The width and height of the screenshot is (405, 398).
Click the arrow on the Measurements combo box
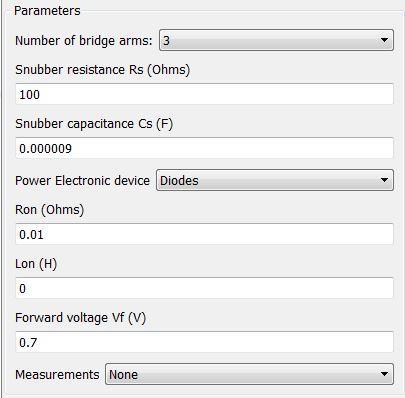(384, 374)
